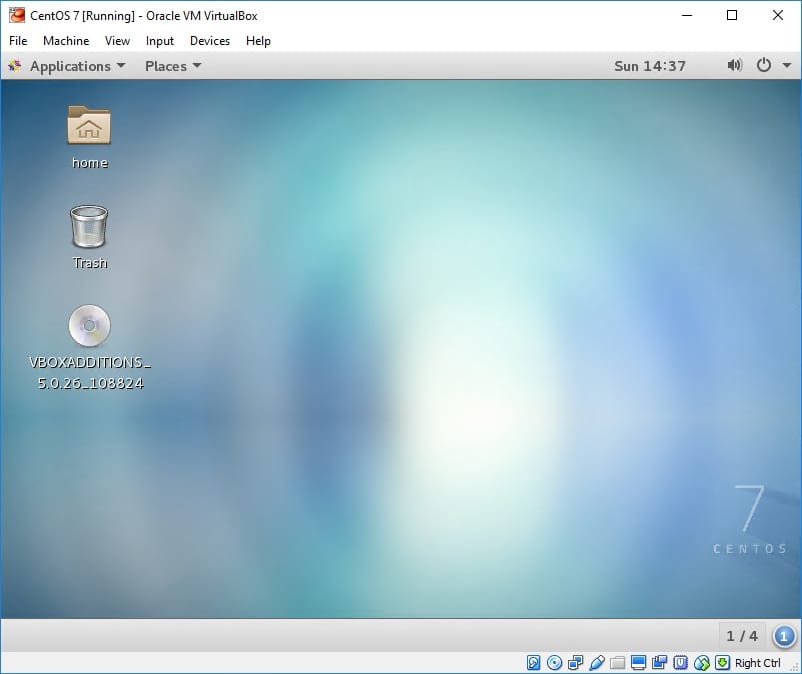Open the network adapters indicator
This screenshot has height=674, width=802.
point(575,663)
